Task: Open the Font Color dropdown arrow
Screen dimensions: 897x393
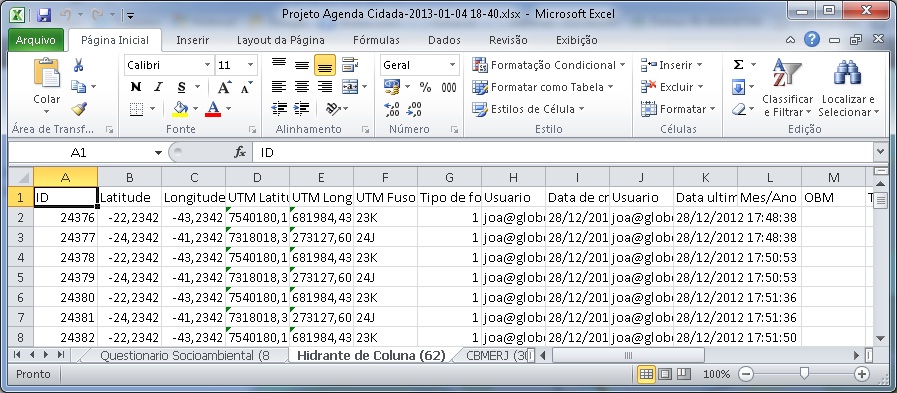Action: 228,109
